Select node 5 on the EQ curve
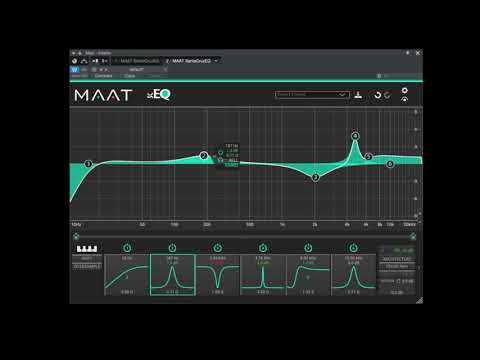 tap(368, 157)
